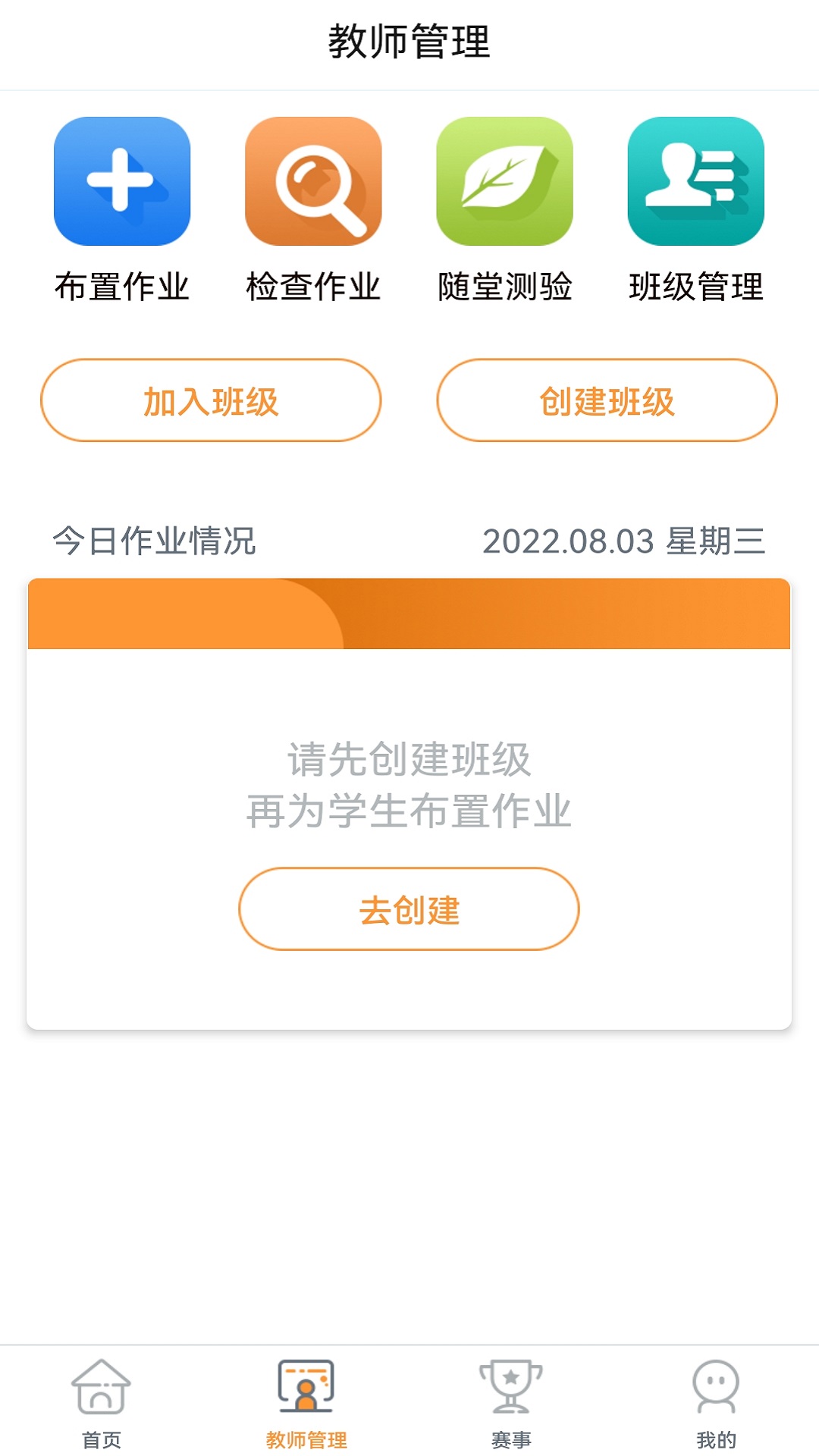Tap the orange homework card header
The height and width of the screenshot is (1456, 819).
[x=409, y=614]
